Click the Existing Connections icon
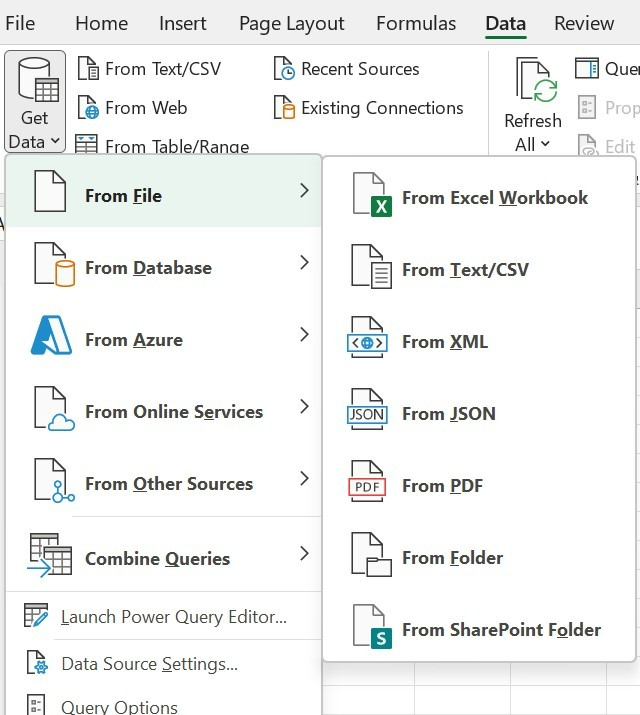 pos(284,108)
